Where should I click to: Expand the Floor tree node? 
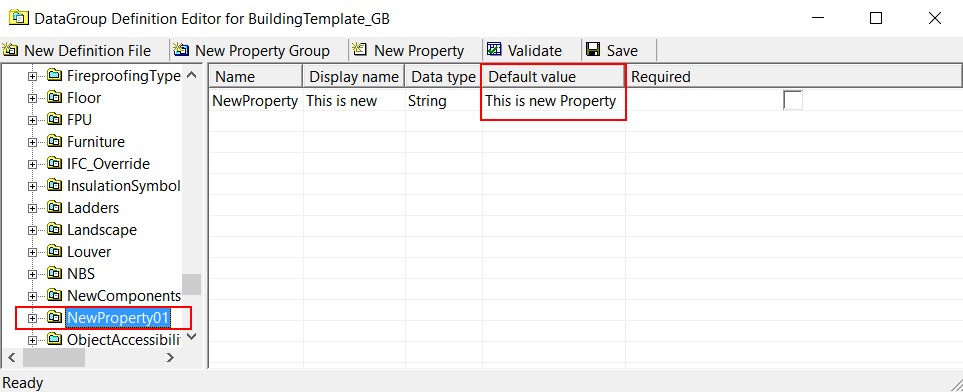[33, 98]
